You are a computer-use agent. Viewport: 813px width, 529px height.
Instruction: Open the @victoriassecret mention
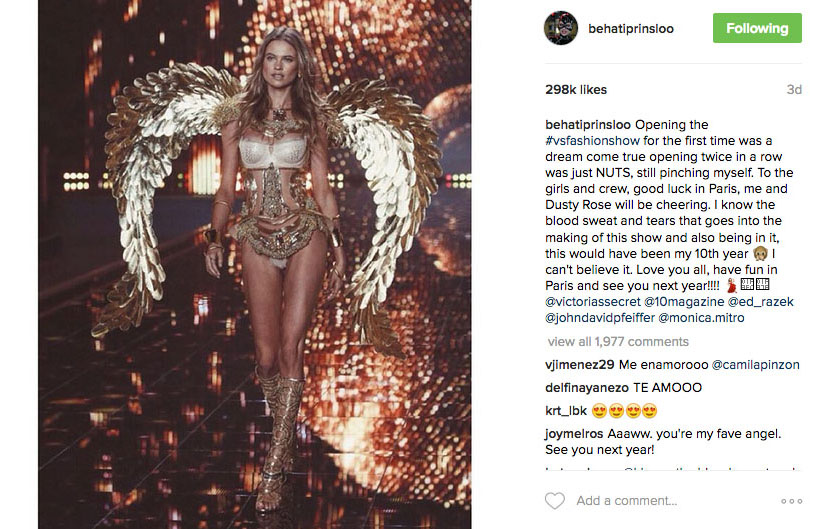click(593, 301)
